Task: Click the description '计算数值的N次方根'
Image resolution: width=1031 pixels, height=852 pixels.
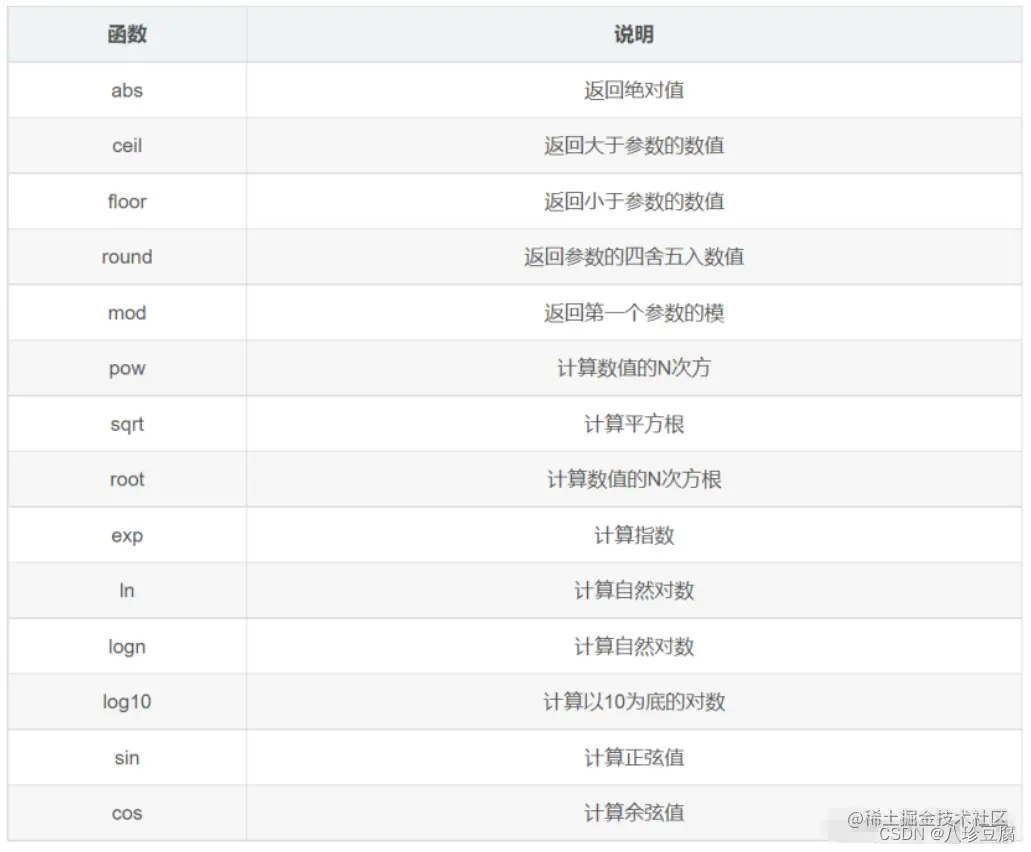Action: [x=634, y=479]
